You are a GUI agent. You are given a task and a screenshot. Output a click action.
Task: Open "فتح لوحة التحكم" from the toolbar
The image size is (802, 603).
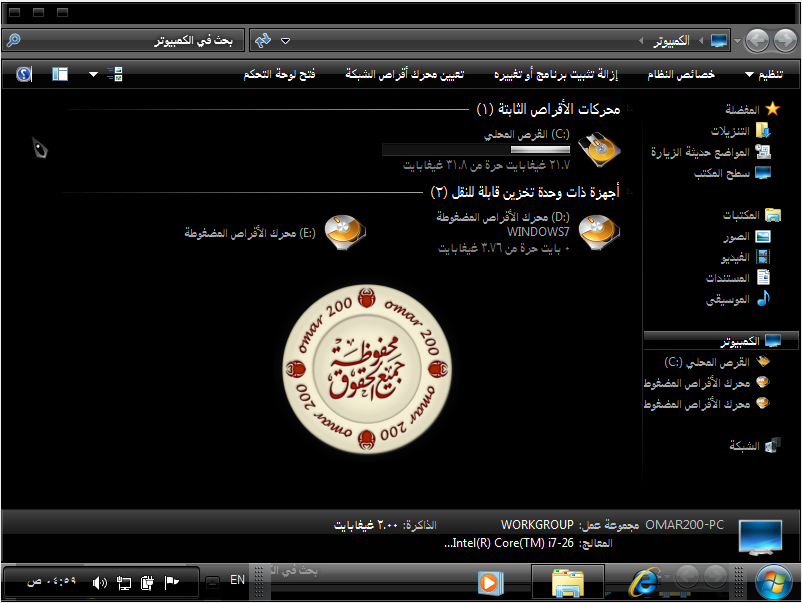tap(279, 75)
